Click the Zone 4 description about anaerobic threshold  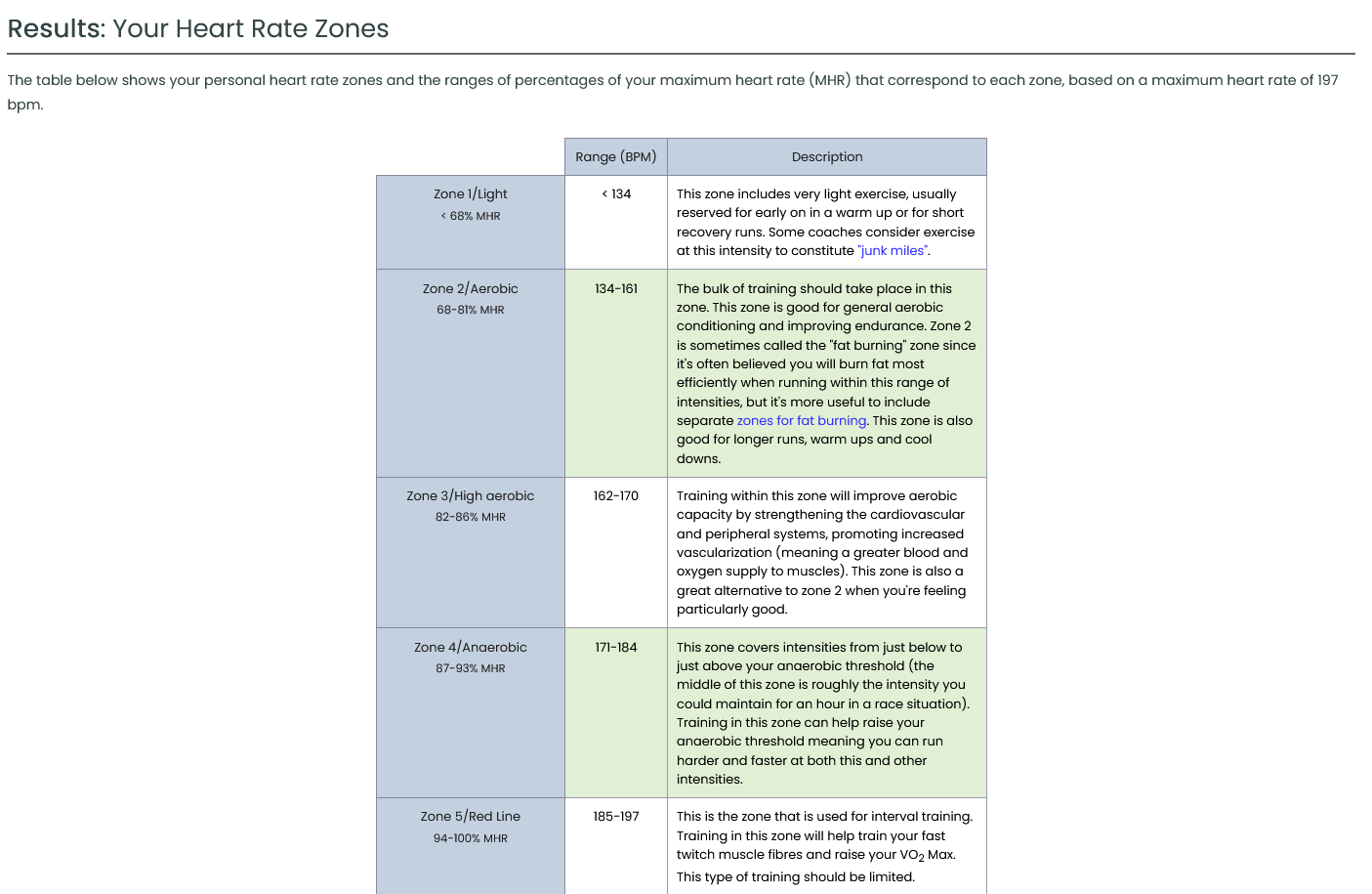(x=826, y=713)
